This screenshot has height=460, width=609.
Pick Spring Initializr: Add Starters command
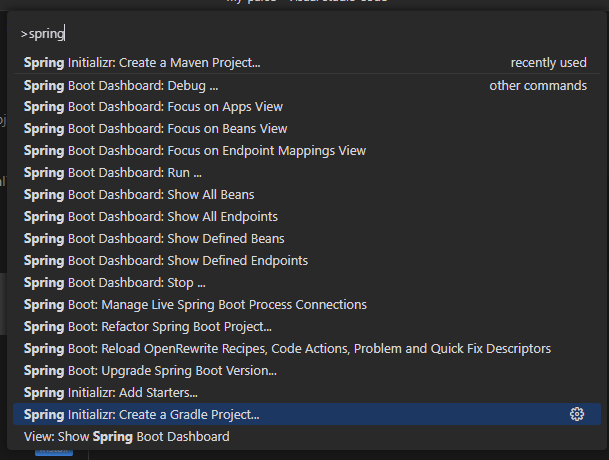(x=307, y=392)
